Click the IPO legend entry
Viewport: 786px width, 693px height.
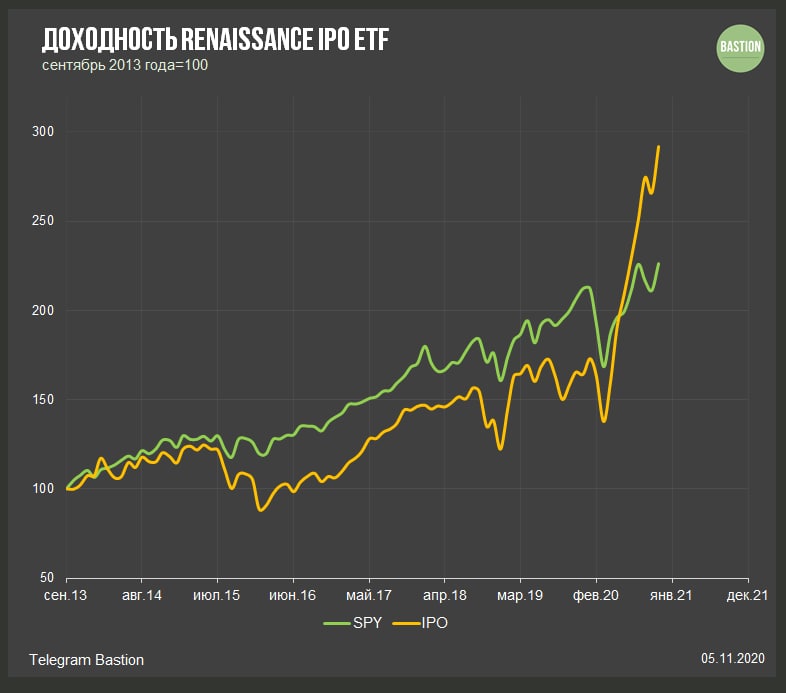click(x=420, y=623)
